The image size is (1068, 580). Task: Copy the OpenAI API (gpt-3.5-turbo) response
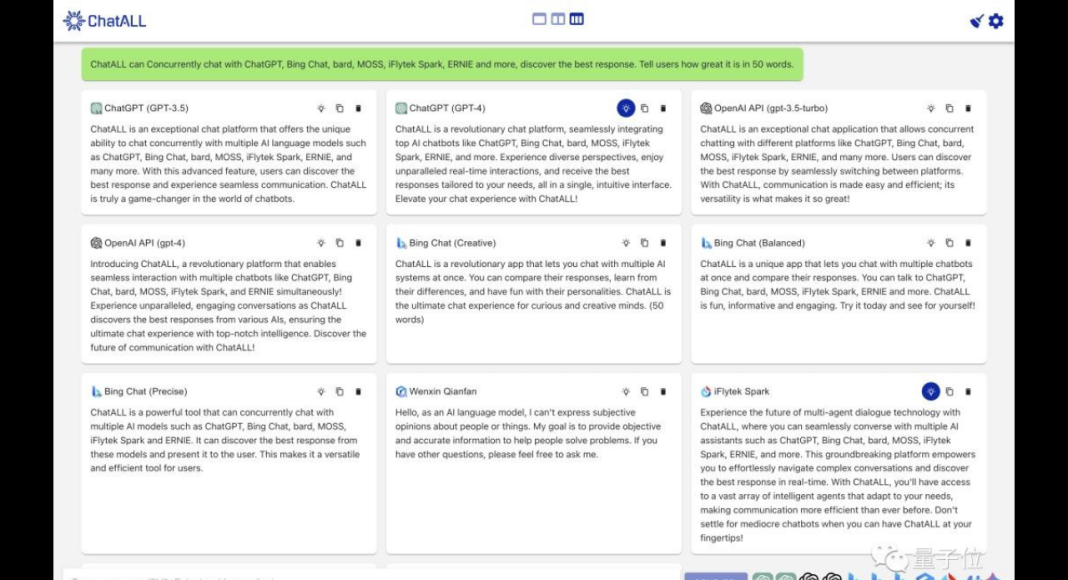(949, 108)
